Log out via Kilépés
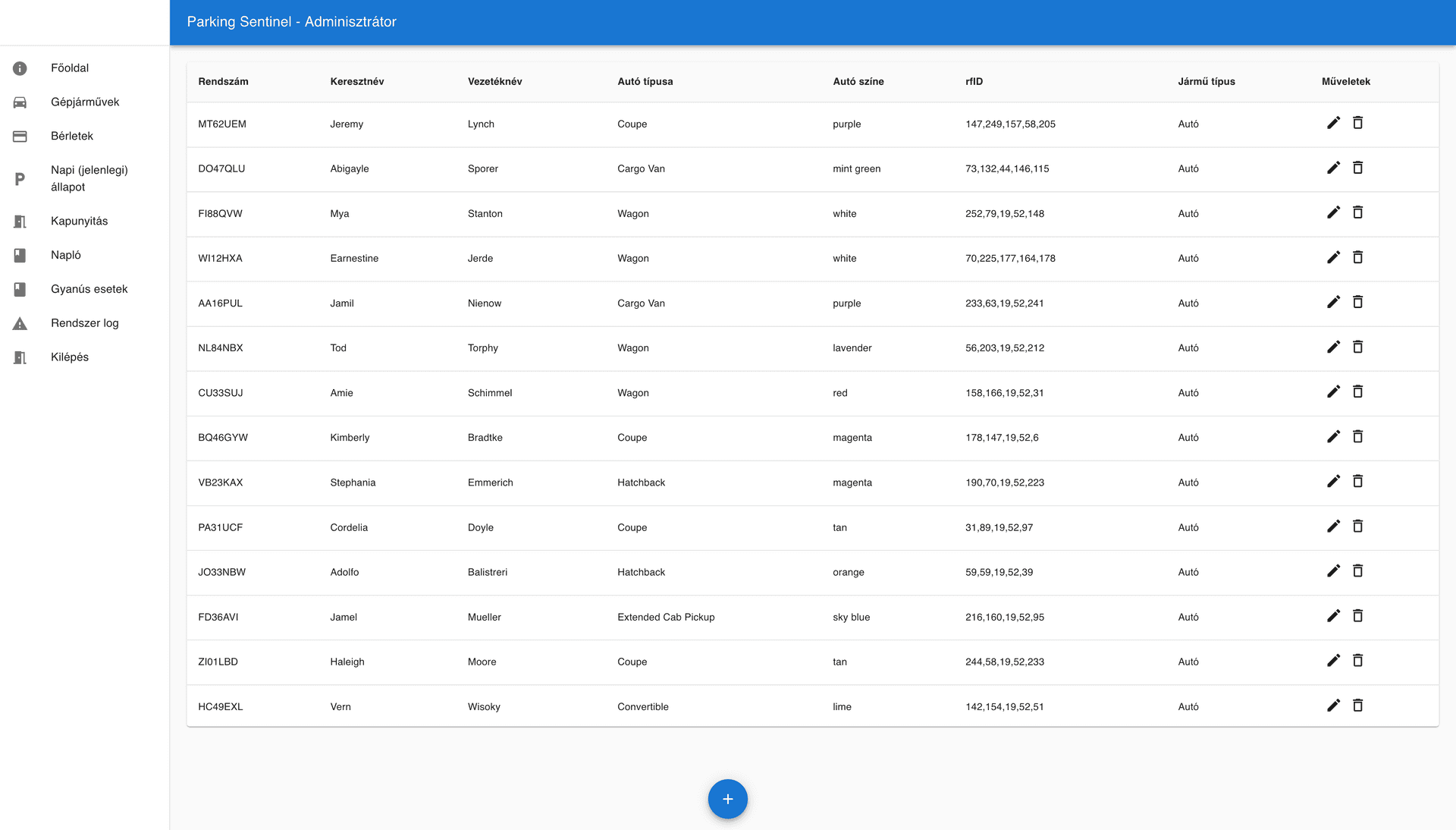This screenshot has height=830, width=1456. (x=84, y=357)
